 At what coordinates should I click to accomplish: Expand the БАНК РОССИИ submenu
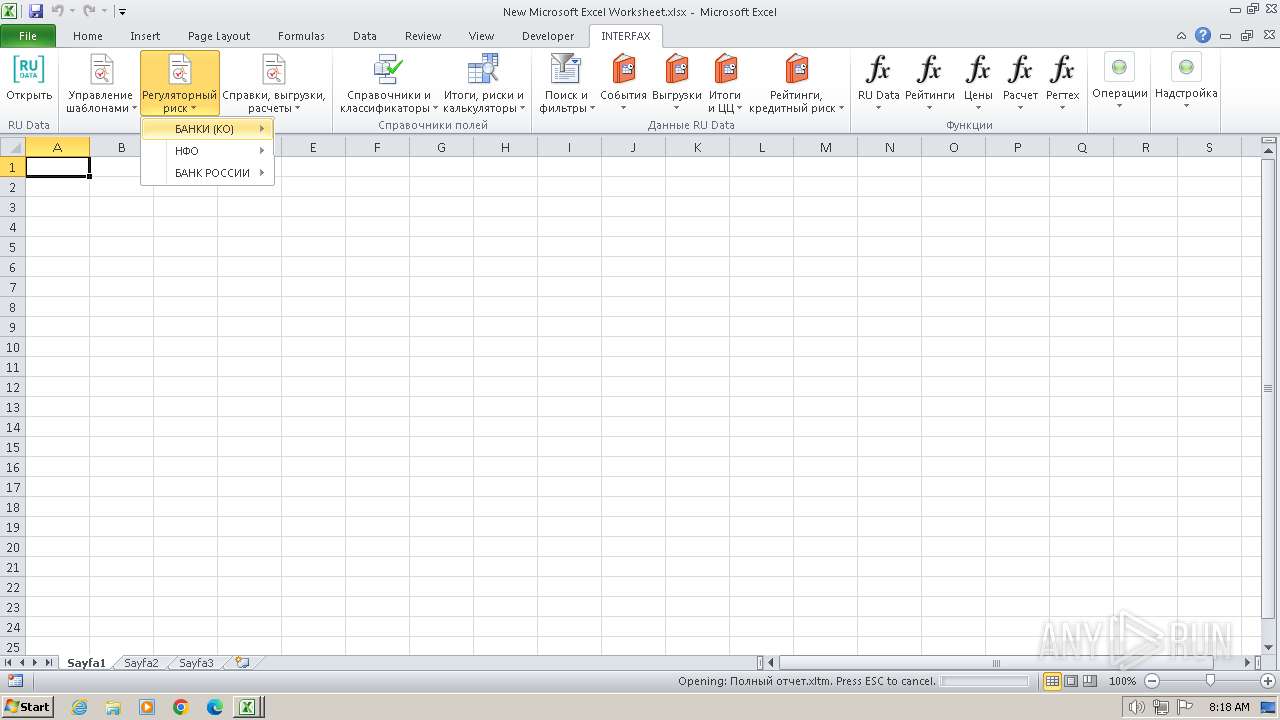208,173
